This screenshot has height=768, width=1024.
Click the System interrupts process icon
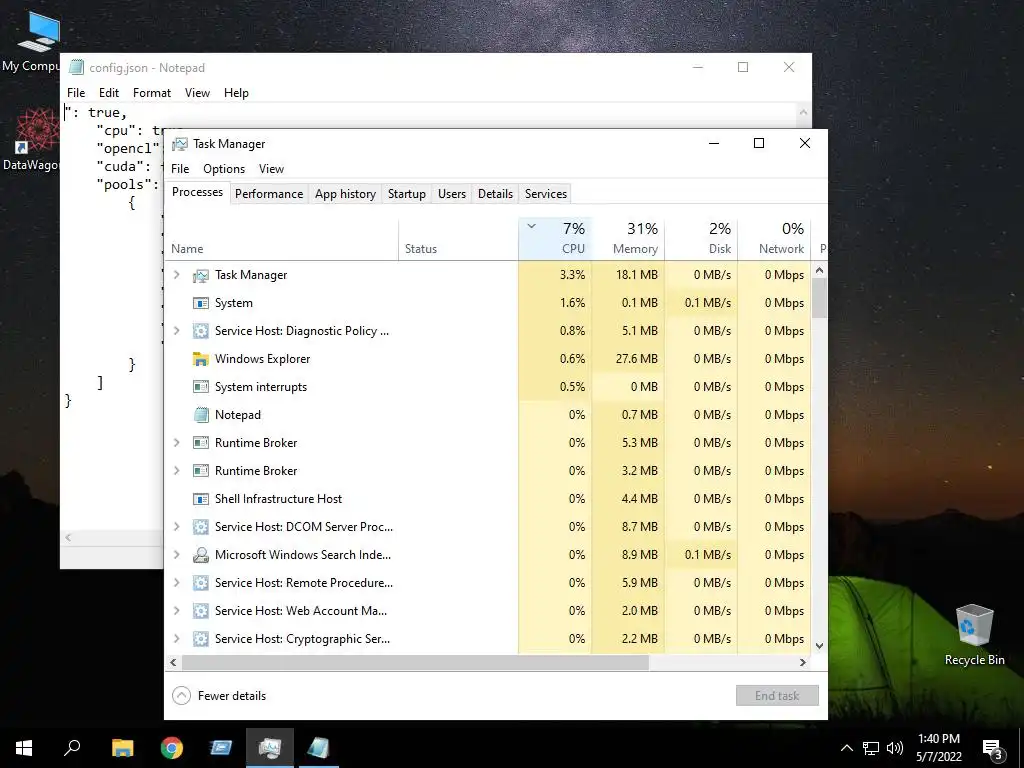pos(200,387)
